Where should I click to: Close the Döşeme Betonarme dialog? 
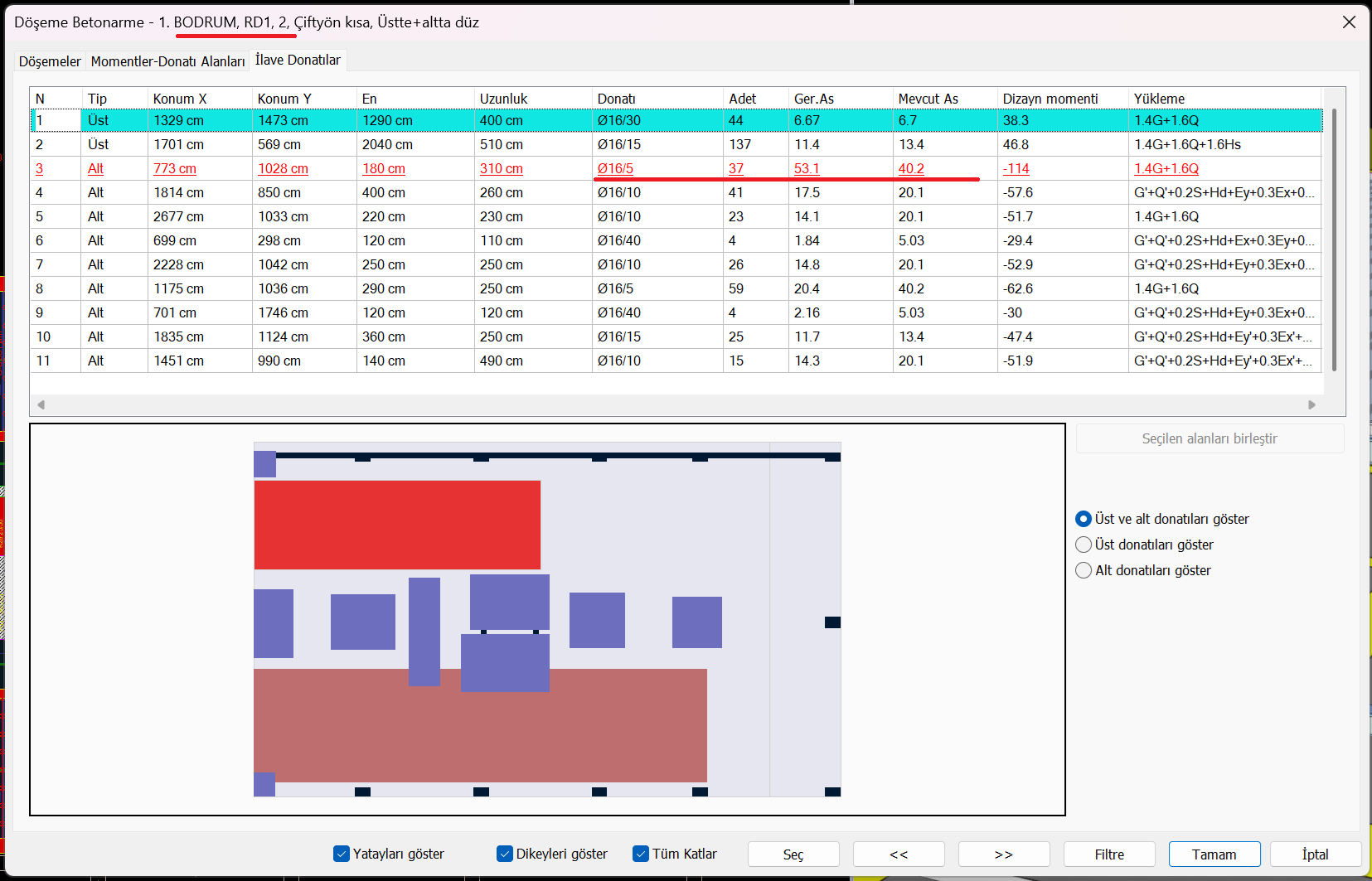tap(1349, 22)
